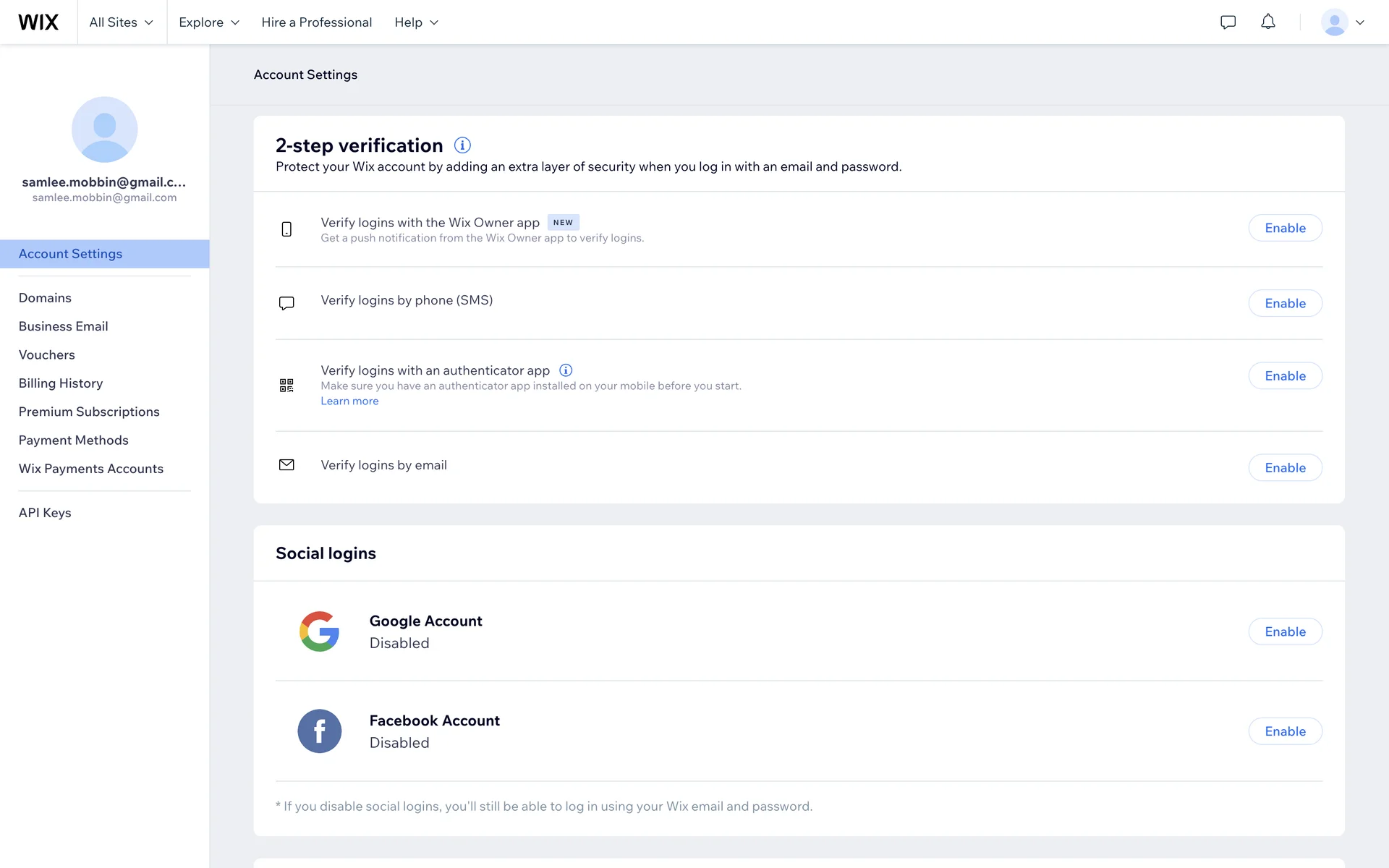Click the info icon next to authenticator app
Screen dimensions: 1389x868
tap(566, 370)
